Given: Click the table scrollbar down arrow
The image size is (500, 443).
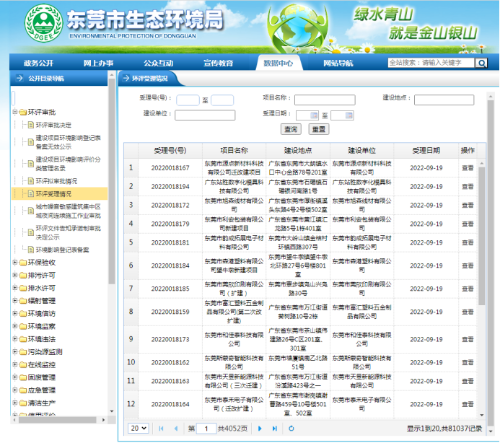Looking at the screenshot, I should coord(482,415).
